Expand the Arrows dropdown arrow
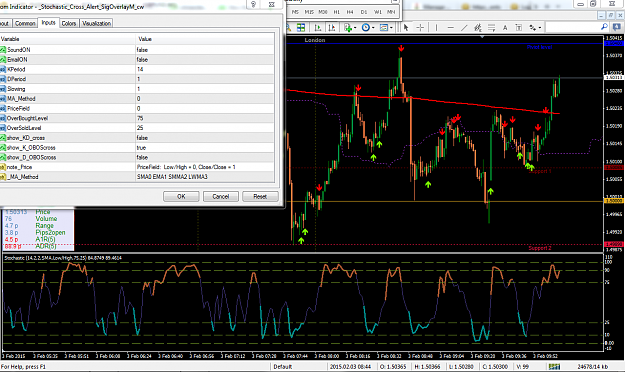Viewport: 625px width, 372px height. click(x=540, y=28)
